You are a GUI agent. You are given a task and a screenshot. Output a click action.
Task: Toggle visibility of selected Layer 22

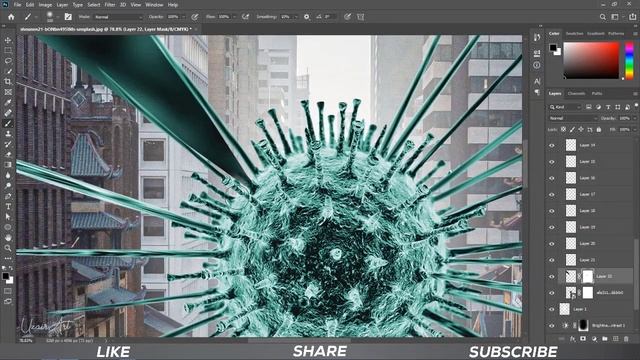[552, 276]
